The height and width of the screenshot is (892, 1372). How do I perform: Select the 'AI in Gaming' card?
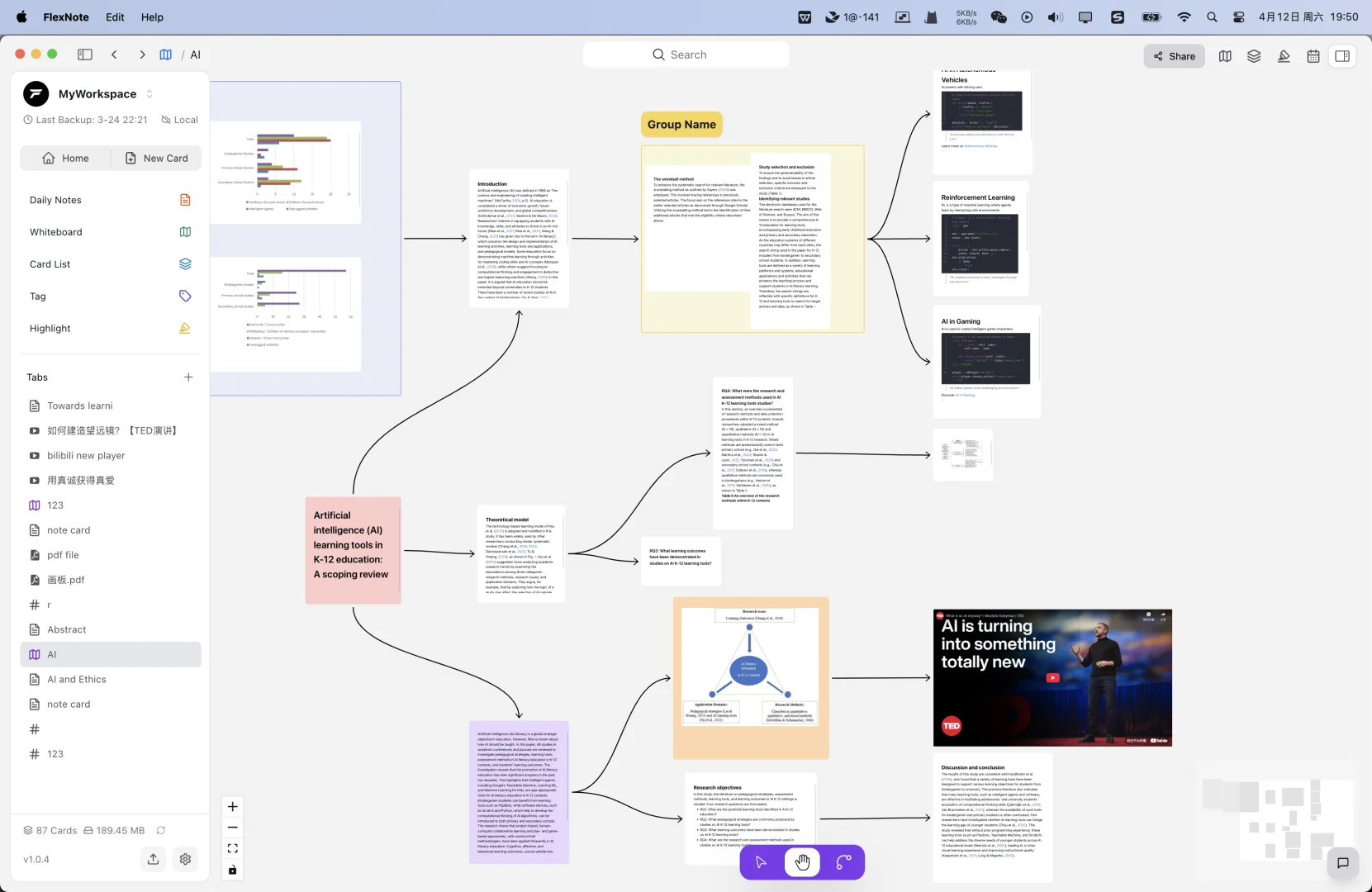tap(986, 362)
